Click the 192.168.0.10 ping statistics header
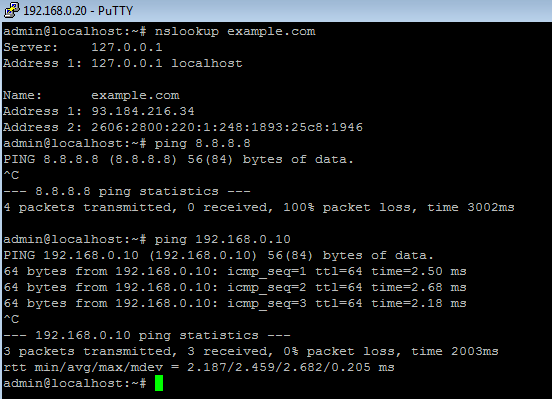This screenshot has width=552, height=399. pyautogui.click(x=147, y=335)
